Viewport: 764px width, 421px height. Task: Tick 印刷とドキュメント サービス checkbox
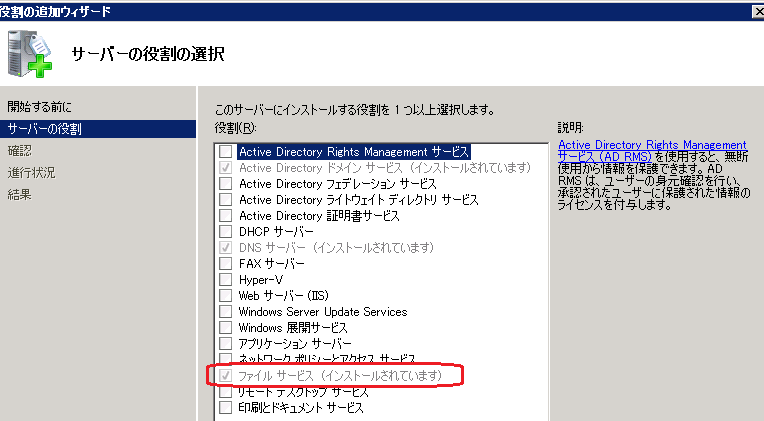tap(226, 408)
